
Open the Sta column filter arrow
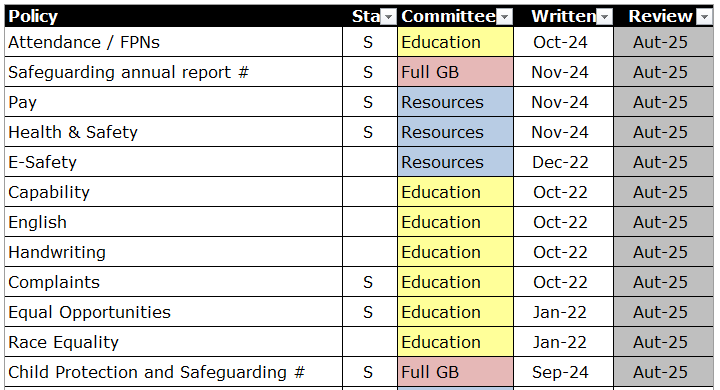click(x=388, y=17)
